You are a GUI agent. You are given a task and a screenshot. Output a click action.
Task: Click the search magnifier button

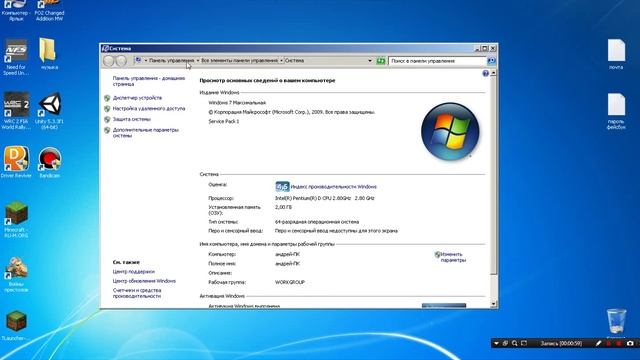coord(491,61)
